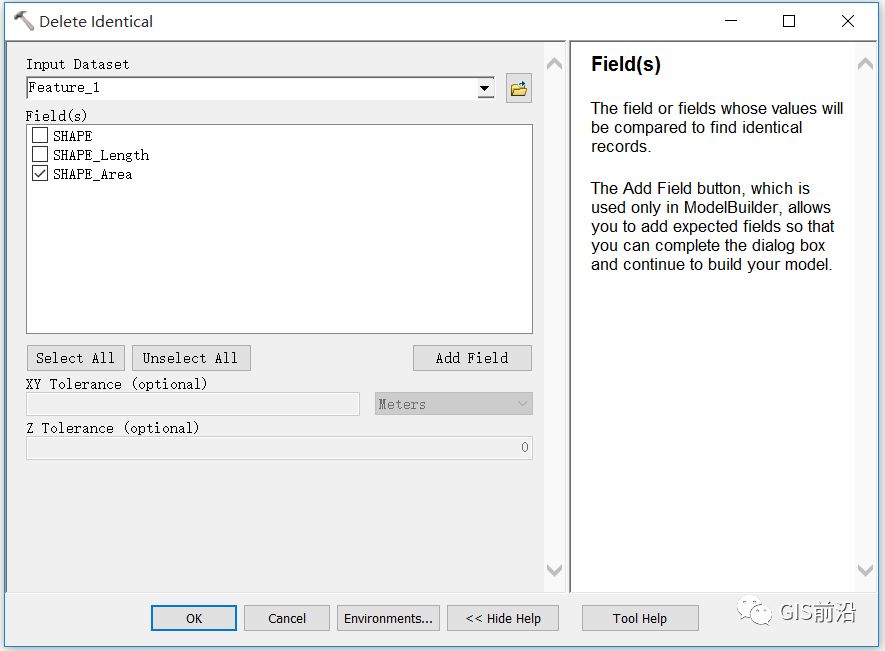Click the Feature_1 input dataset field
The image size is (885, 651).
point(252,88)
